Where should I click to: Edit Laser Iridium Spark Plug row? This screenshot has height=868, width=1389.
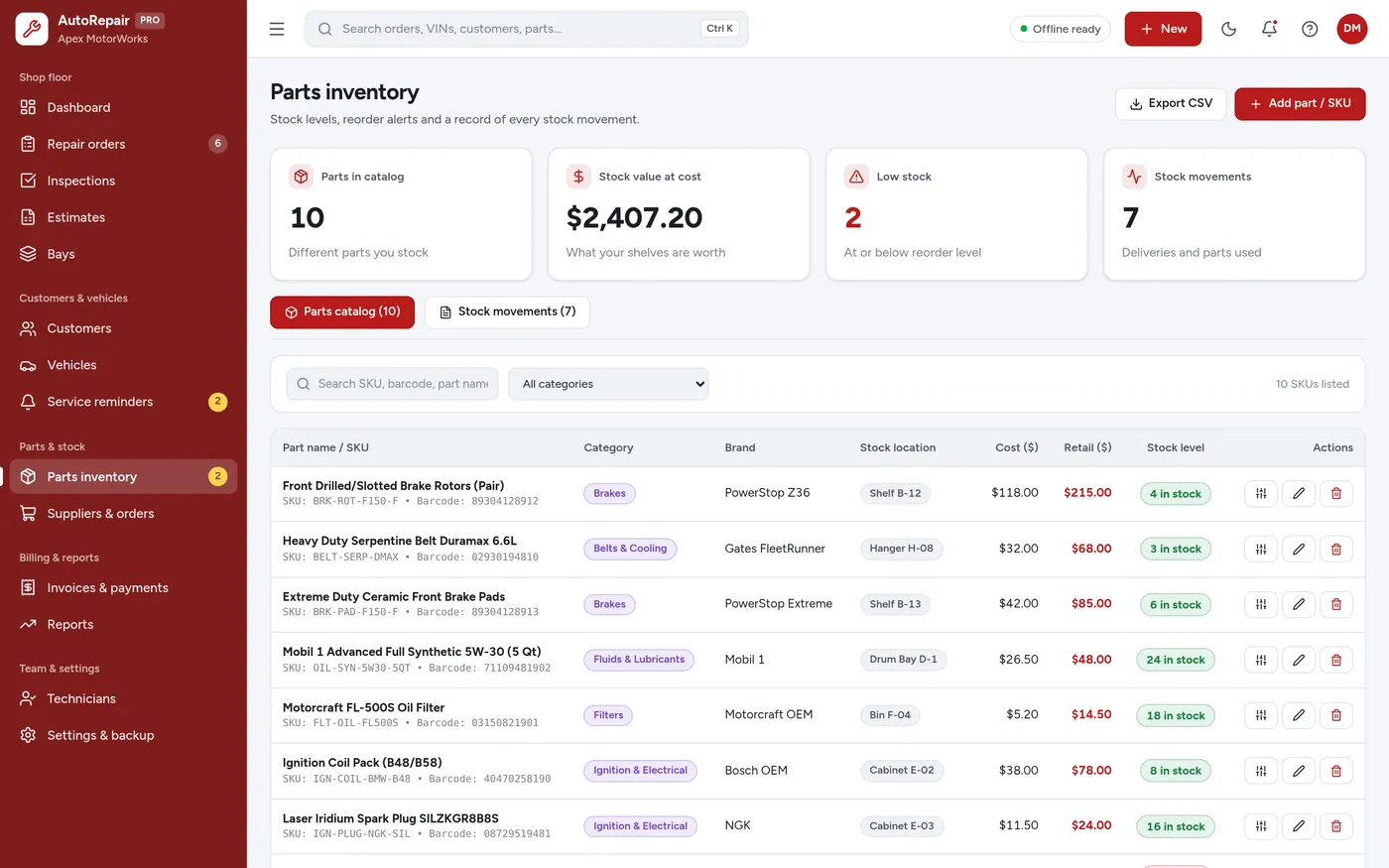click(x=1299, y=825)
